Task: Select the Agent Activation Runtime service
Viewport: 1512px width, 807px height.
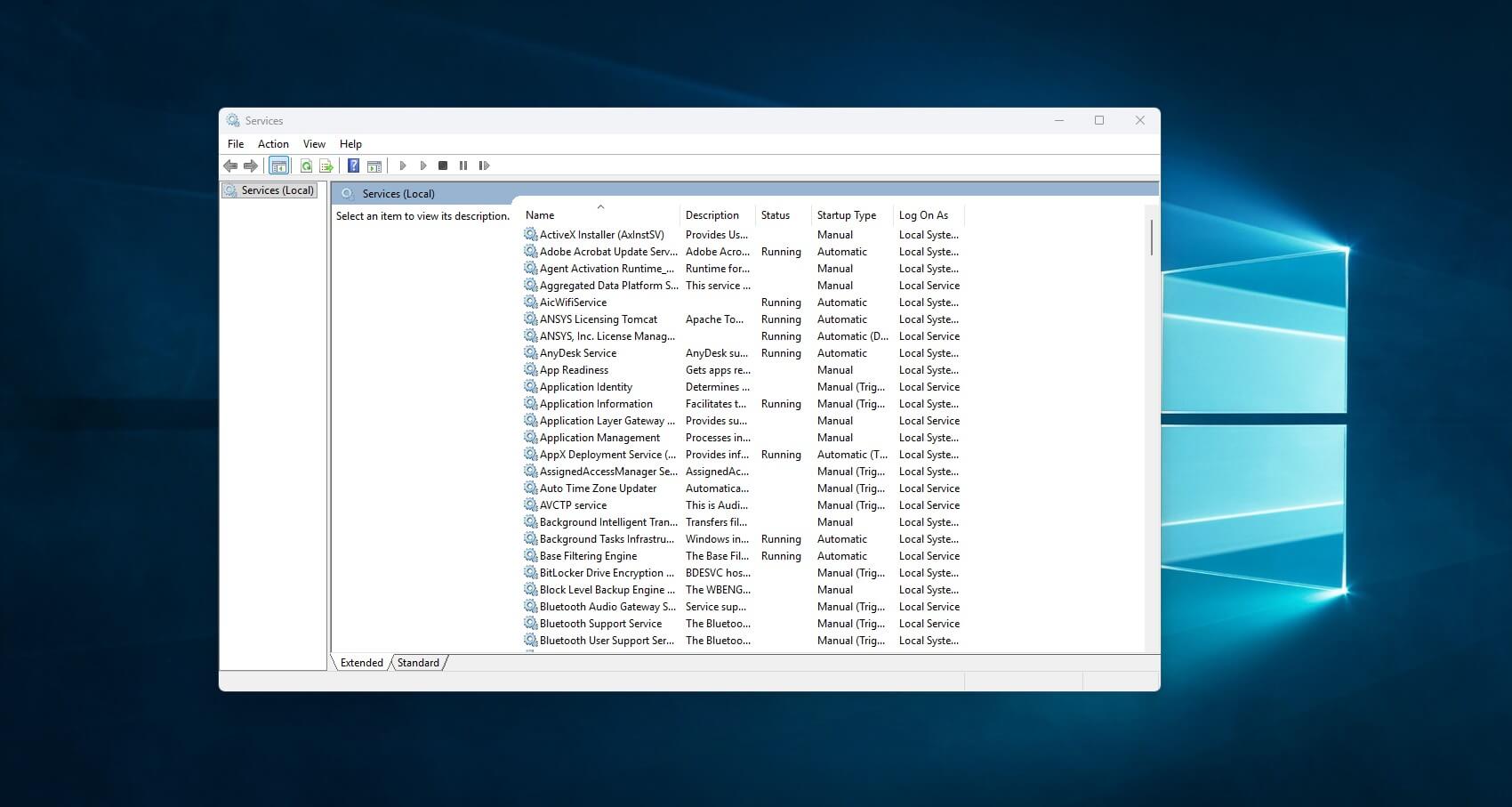Action: tap(743, 269)
